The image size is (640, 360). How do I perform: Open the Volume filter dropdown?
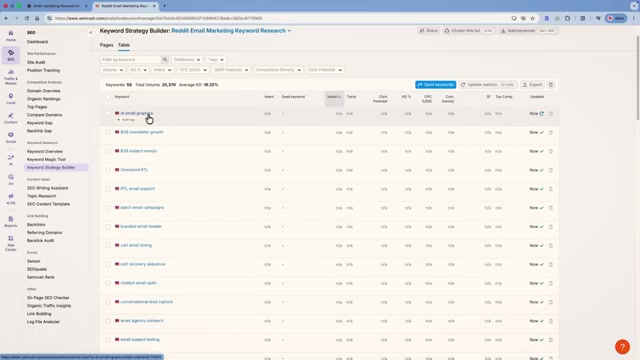tap(112, 70)
